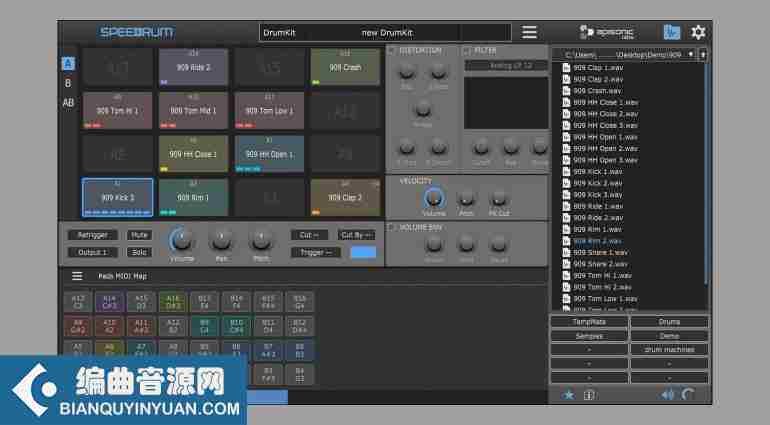This screenshot has height=425, width=770.
Task: Enable the Filter section checkbox
Action: tap(467, 50)
